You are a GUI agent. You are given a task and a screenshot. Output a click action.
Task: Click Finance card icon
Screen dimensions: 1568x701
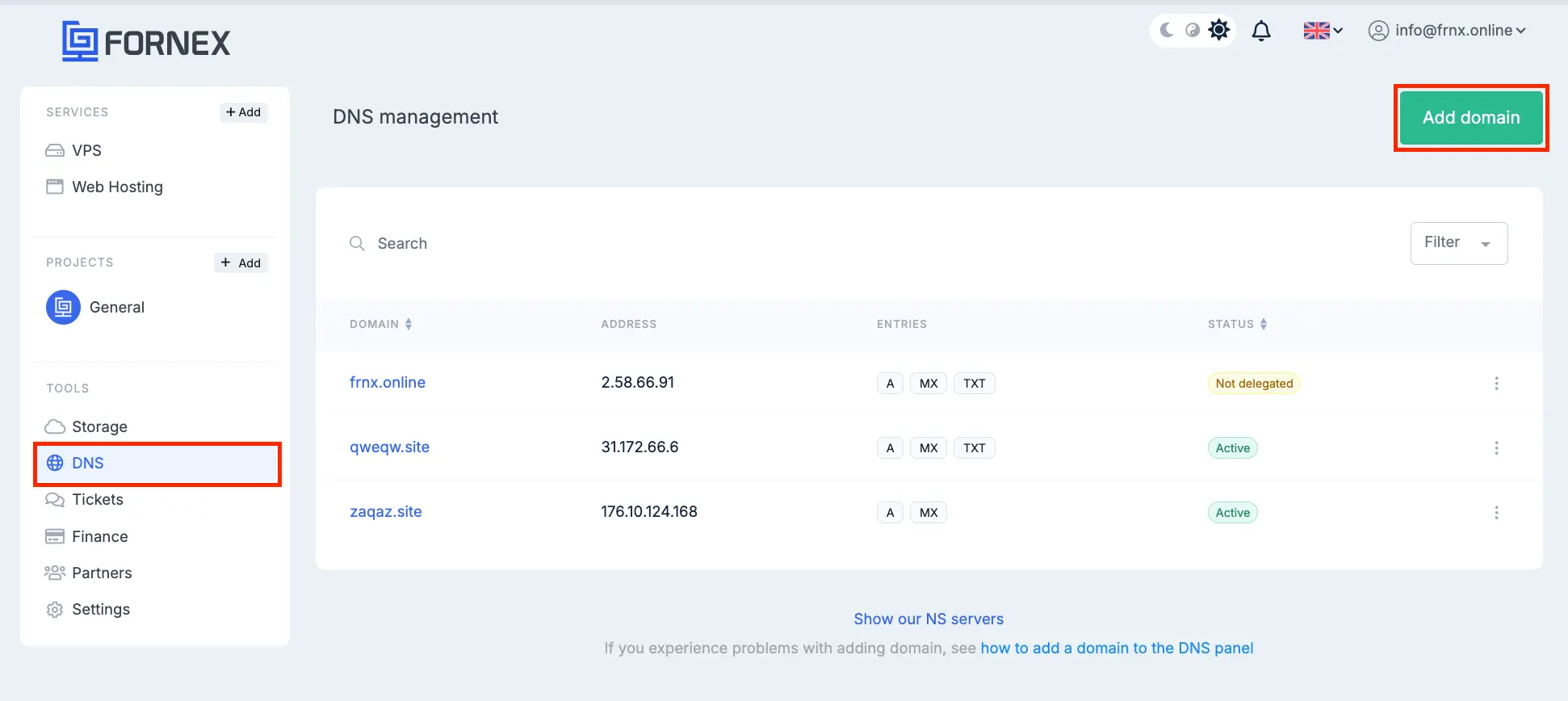(x=55, y=536)
